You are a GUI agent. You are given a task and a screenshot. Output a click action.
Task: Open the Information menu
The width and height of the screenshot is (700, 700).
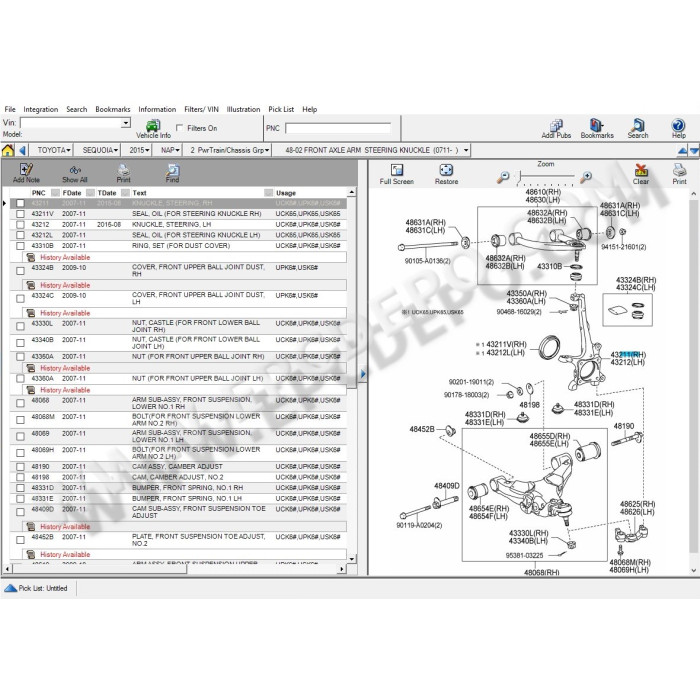pyautogui.click(x=157, y=109)
